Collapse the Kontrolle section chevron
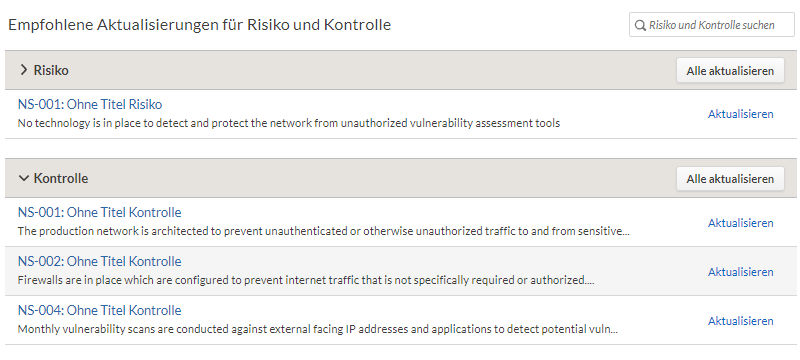The width and height of the screenshot is (800, 360). pos(23,178)
